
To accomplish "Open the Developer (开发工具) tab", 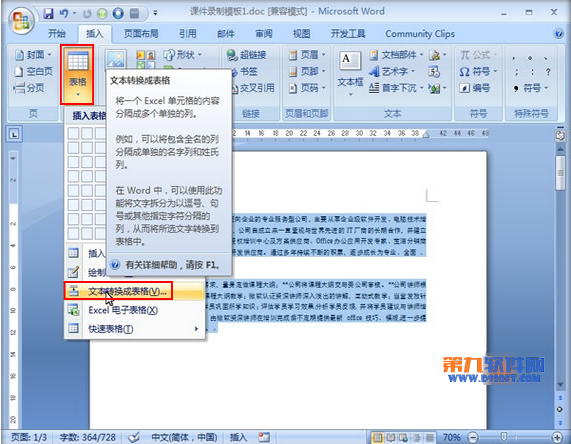I will pyautogui.click(x=348, y=34).
